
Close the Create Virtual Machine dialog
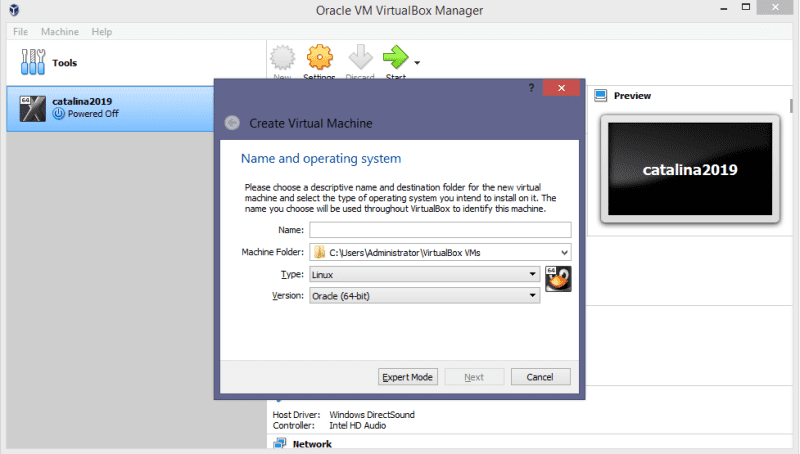pyautogui.click(x=561, y=88)
